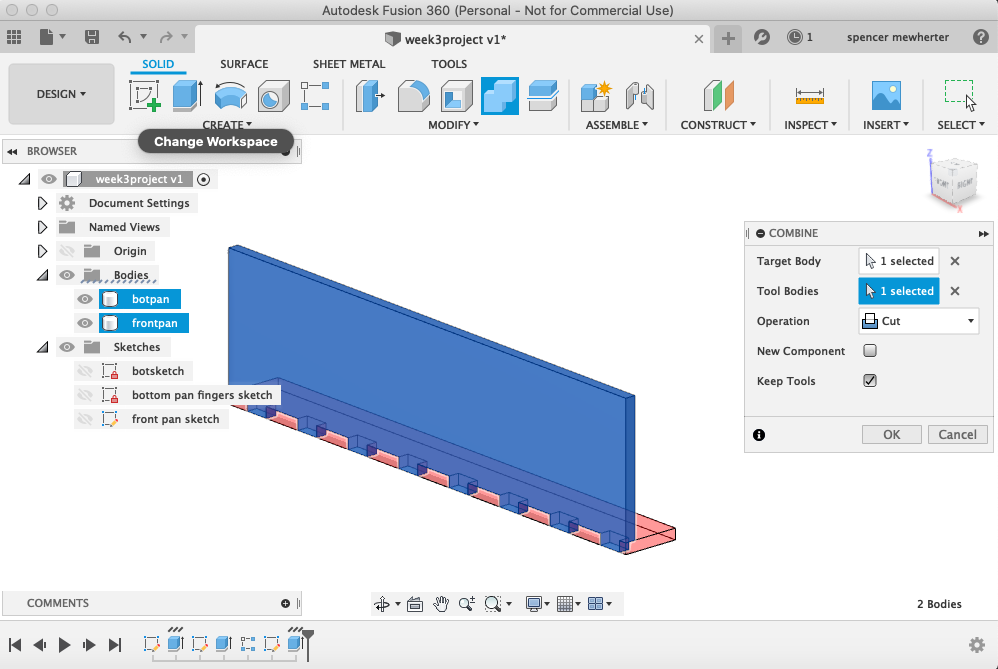Select the Rectangular Pattern tool
998x669 pixels.
pos(315,95)
